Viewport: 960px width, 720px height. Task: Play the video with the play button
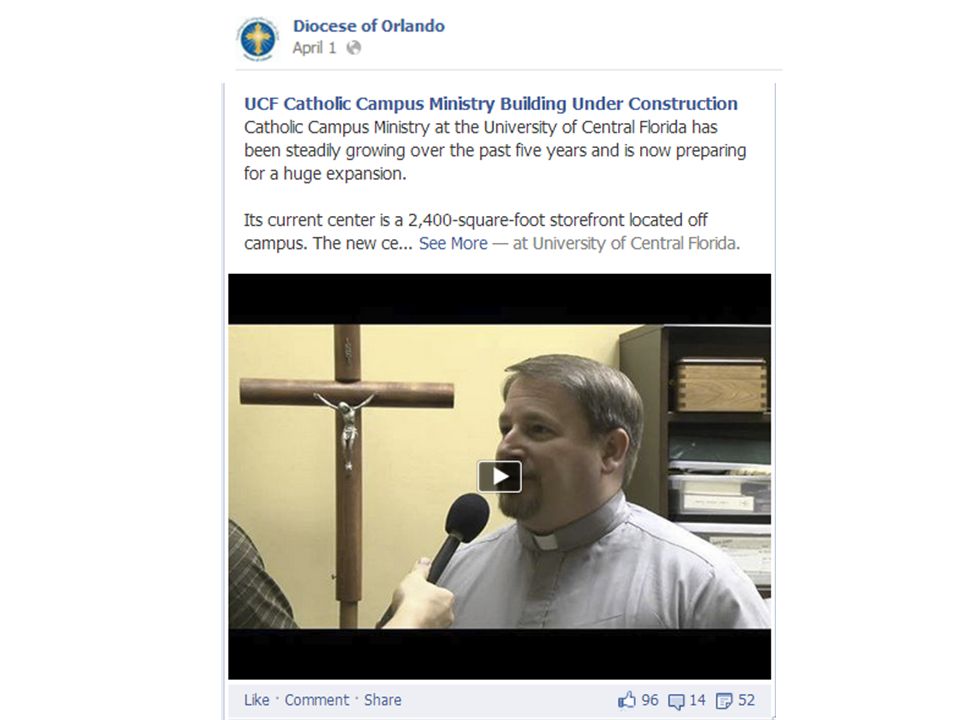pyautogui.click(x=500, y=476)
